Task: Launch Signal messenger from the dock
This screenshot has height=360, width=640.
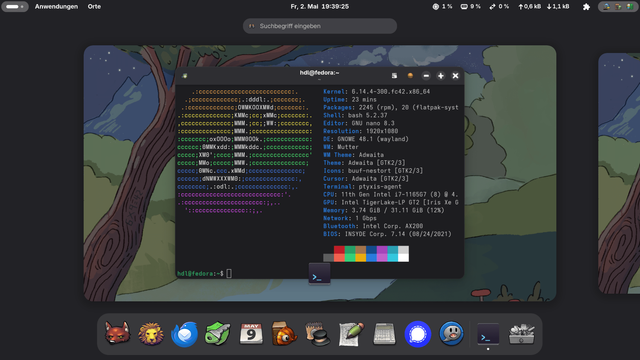Action: click(418, 334)
